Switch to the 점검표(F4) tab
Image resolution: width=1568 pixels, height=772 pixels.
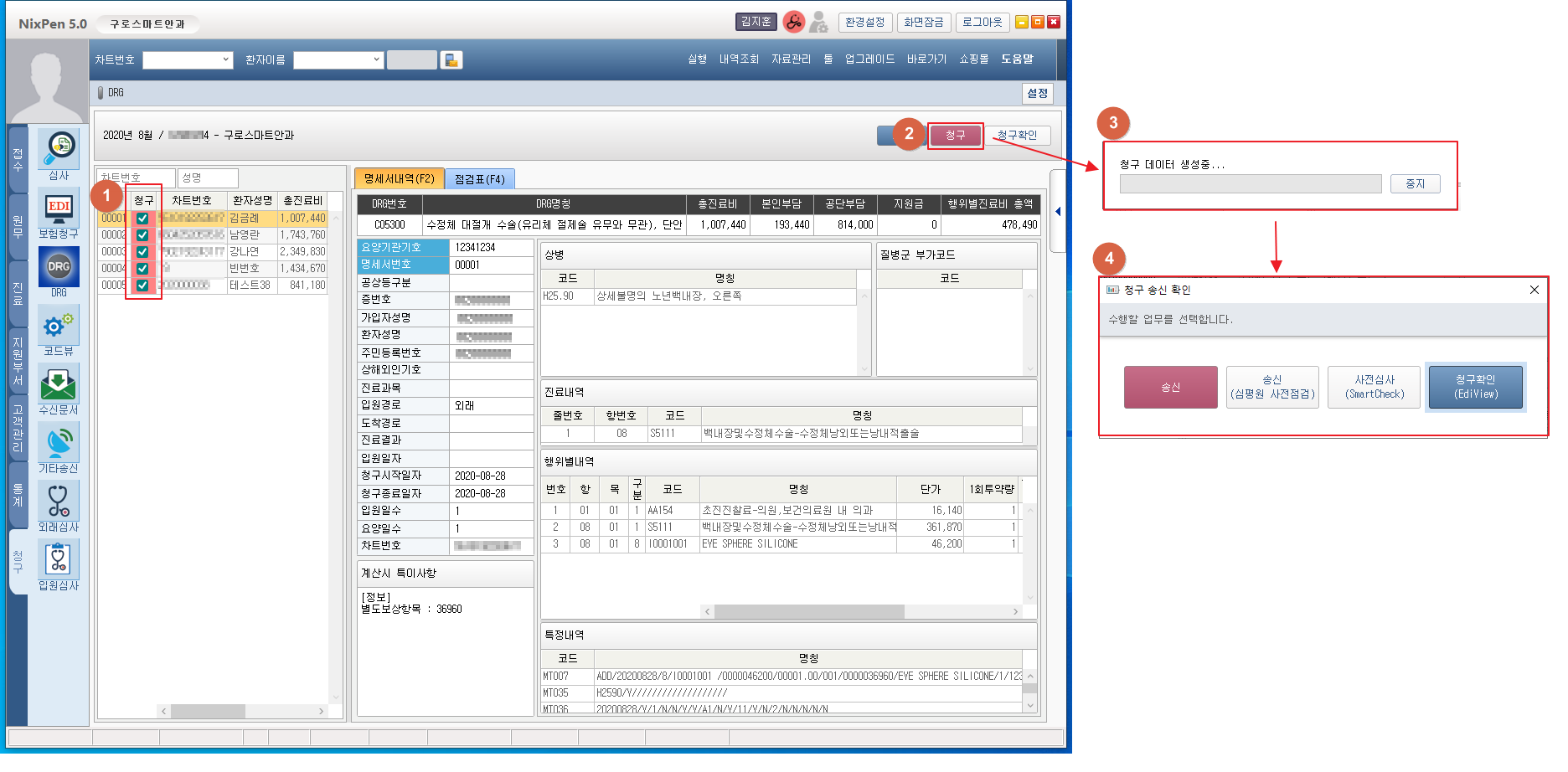coord(479,179)
